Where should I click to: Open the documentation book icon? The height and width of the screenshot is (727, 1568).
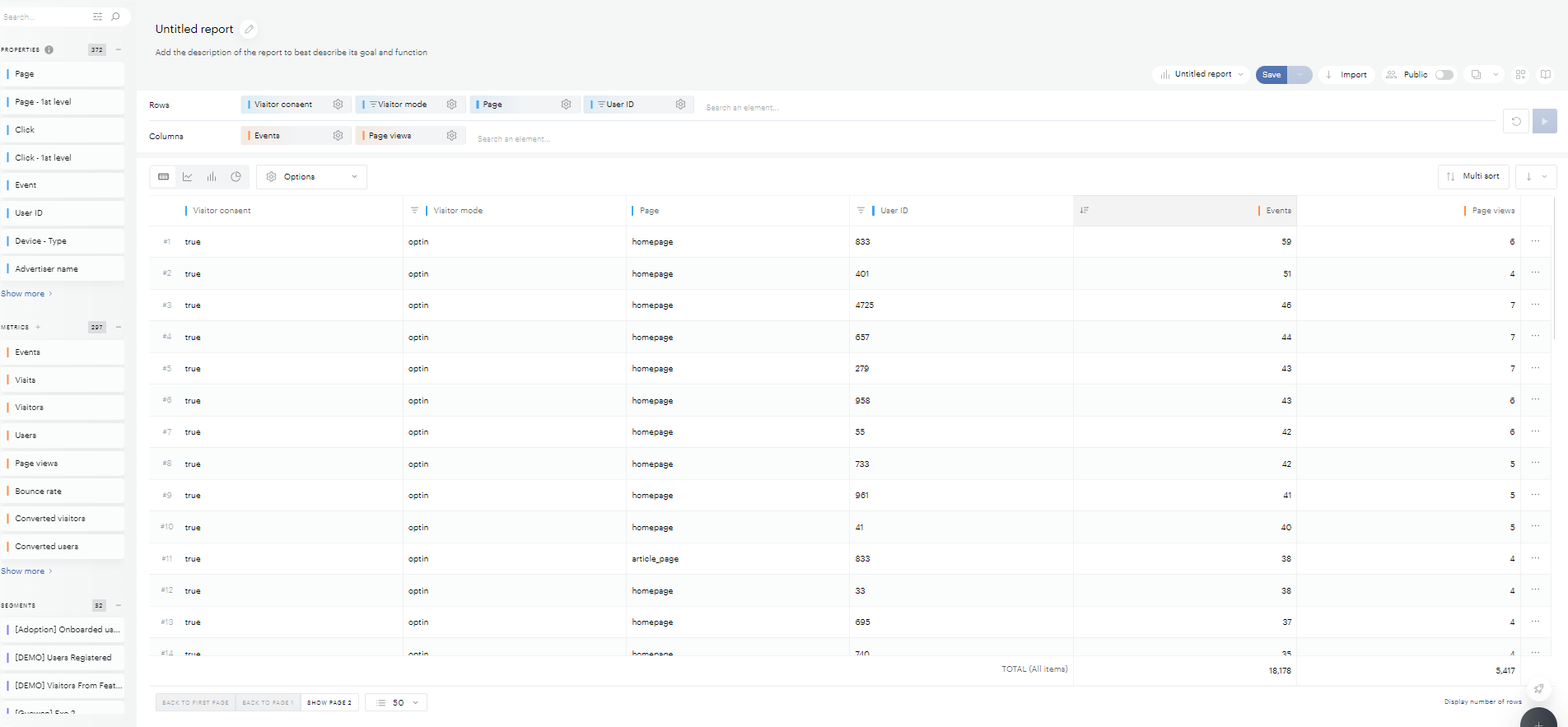click(1546, 75)
